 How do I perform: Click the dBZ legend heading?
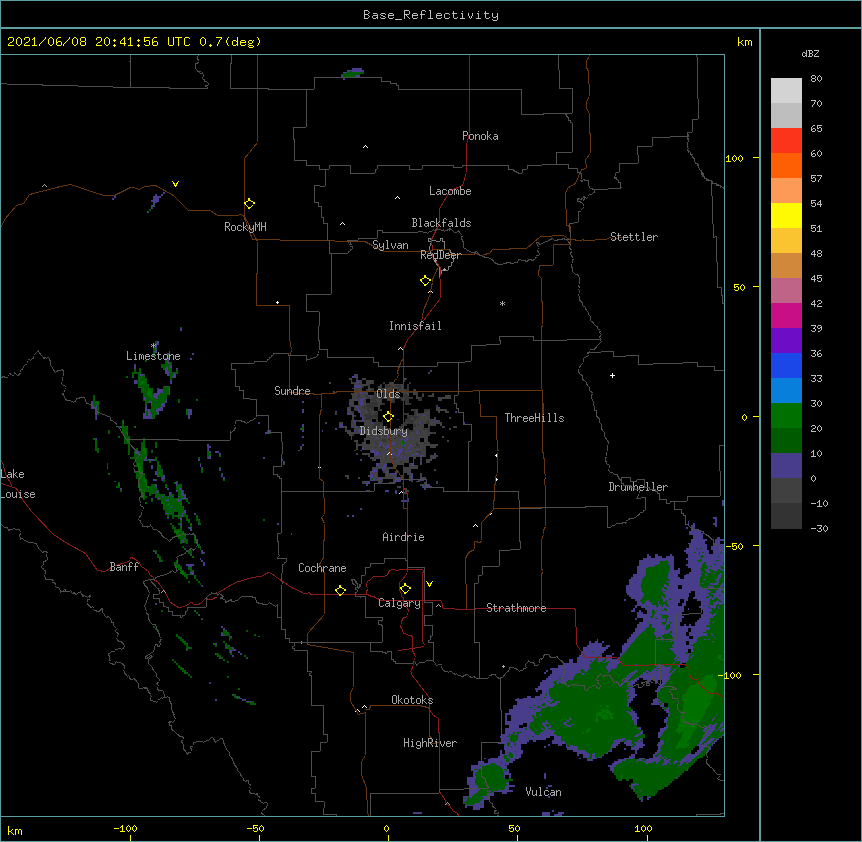[x=810, y=54]
